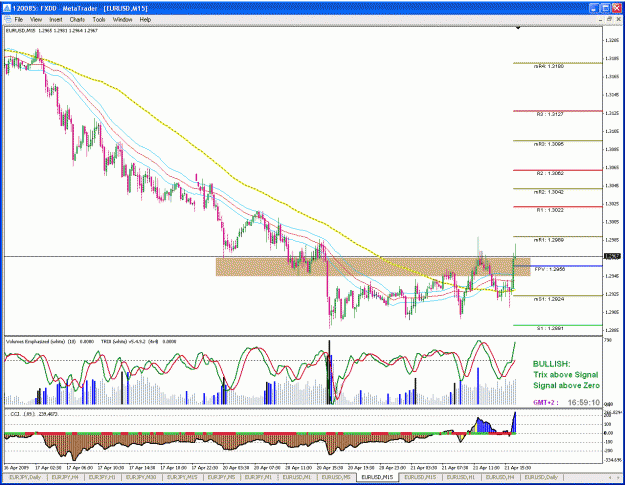Click the R2 pivot level label
This screenshot has width=625, height=485.
(x=550, y=173)
